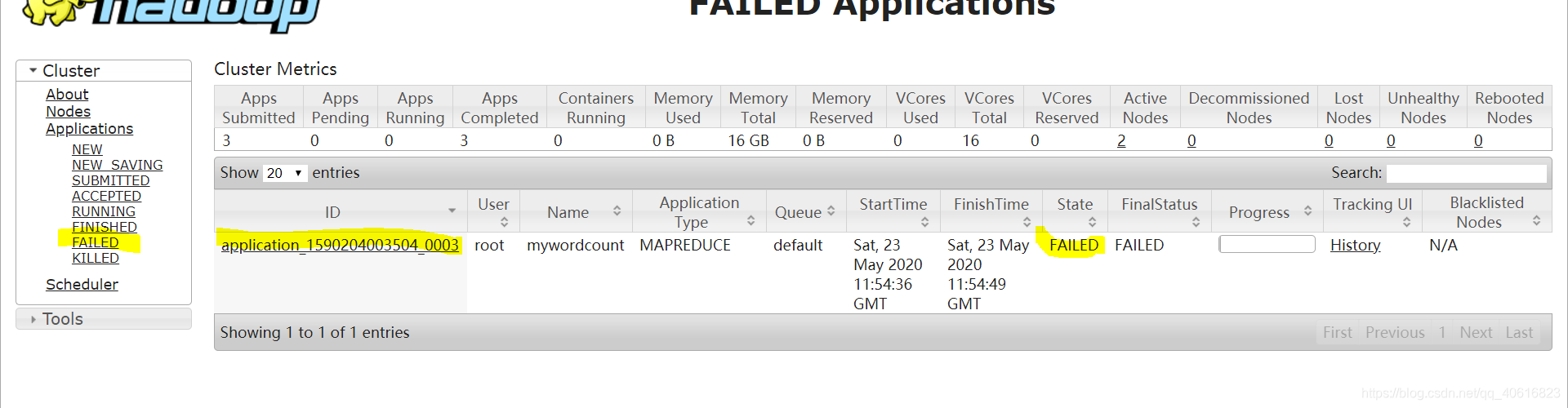Open the Show entries count dropdown
Viewport: 1568px width, 408px height.
tap(285, 173)
